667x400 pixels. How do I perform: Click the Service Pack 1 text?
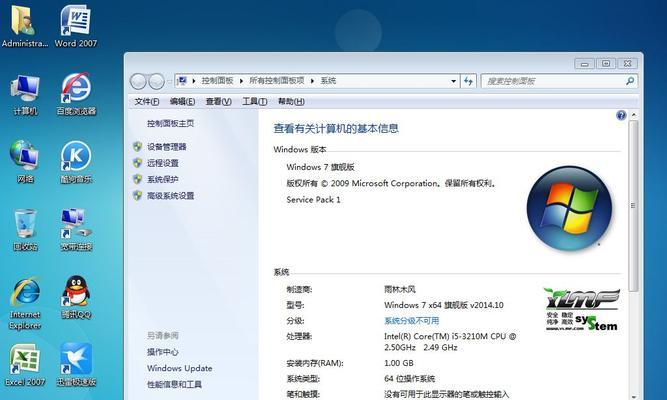(314, 200)
